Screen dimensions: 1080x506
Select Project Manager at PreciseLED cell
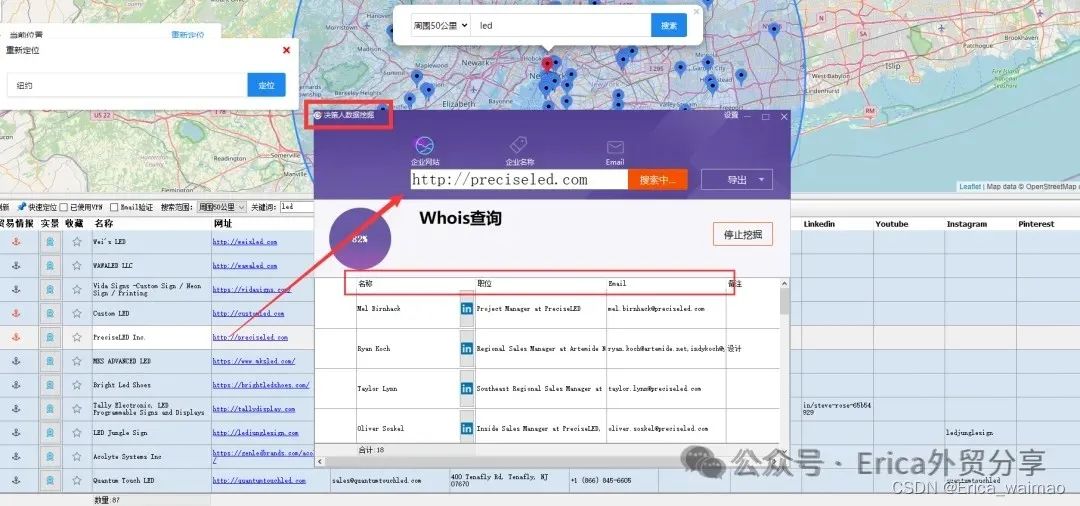[x=528, y=308]
